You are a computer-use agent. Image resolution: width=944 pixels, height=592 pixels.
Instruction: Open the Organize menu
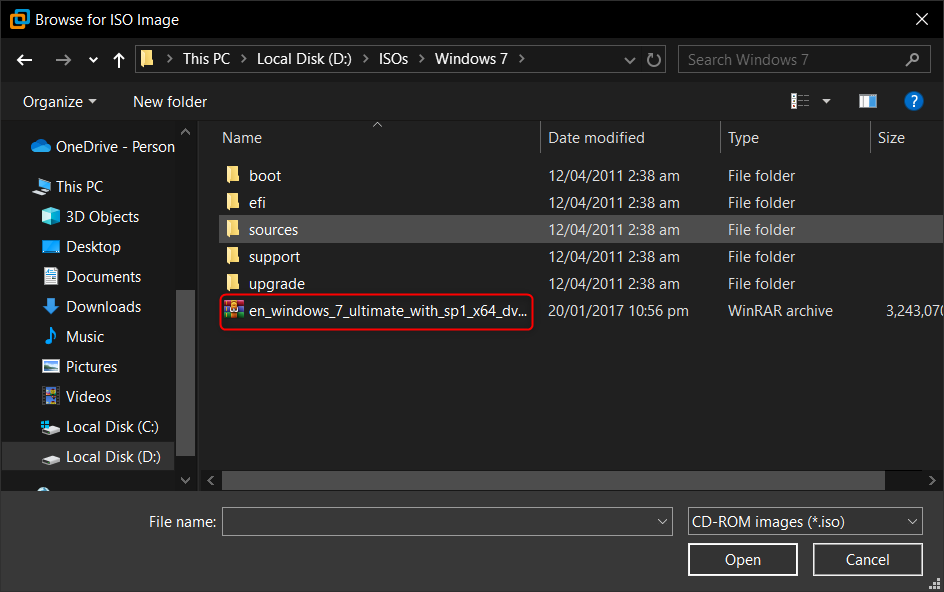point(59,102)
